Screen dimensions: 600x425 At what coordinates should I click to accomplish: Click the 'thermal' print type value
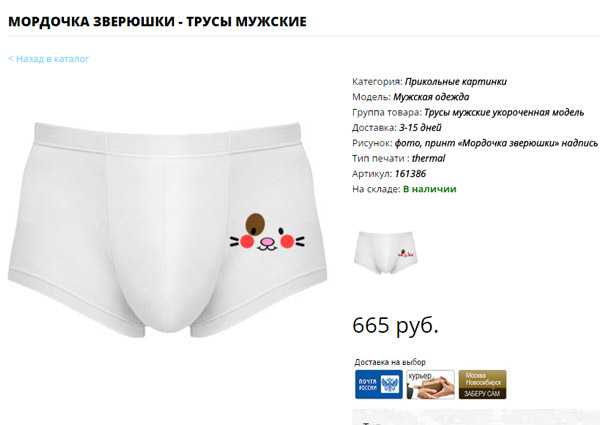pyautogui.click(x=429, y=158)
